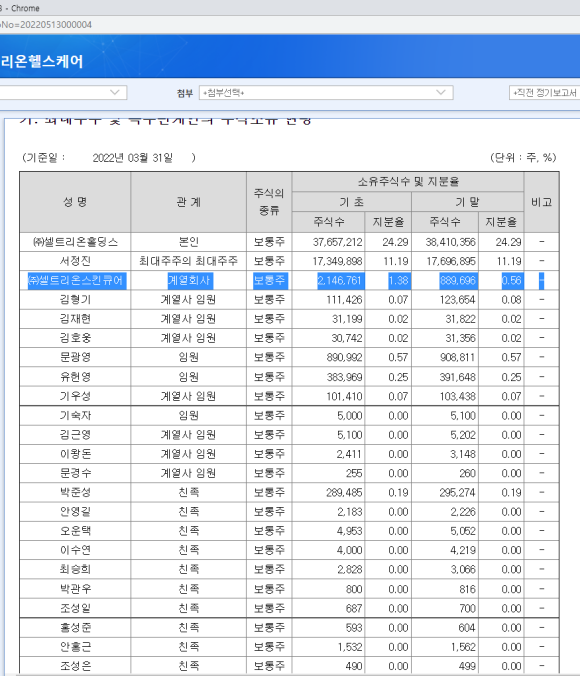Click the 첨부 label

pyautogui.click(x=185, y=93)
